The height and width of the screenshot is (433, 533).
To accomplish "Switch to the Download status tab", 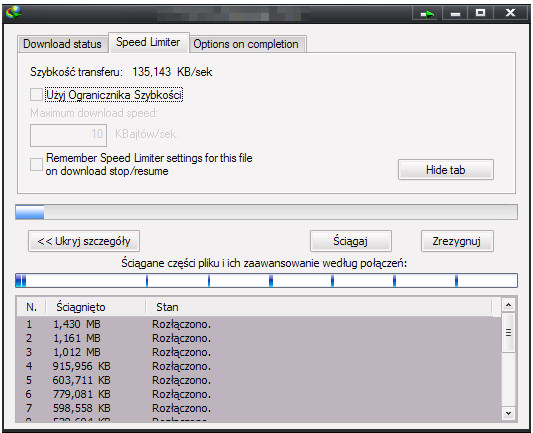I will click(x=63, y=44).
